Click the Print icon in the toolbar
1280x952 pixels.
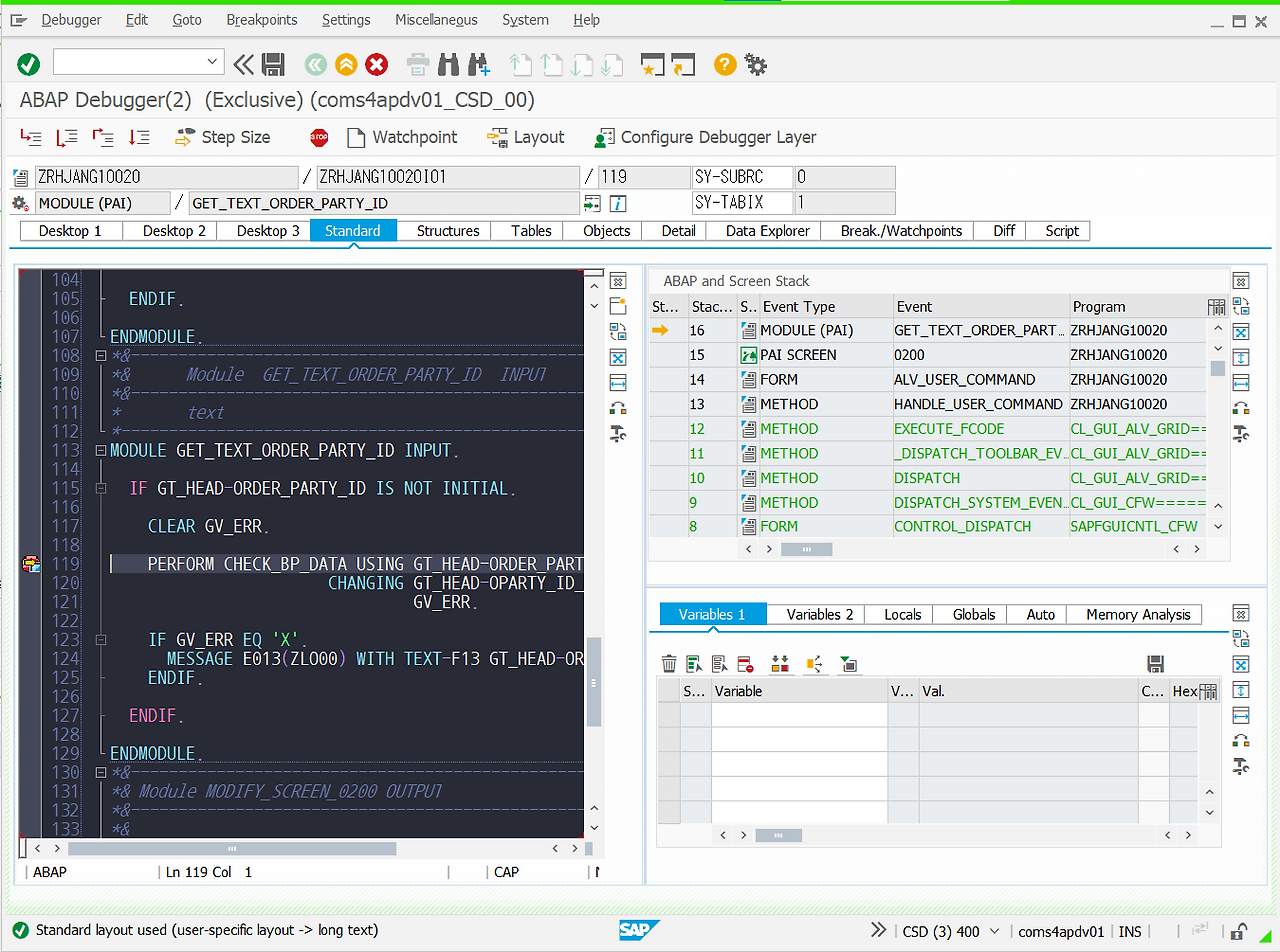418,65
